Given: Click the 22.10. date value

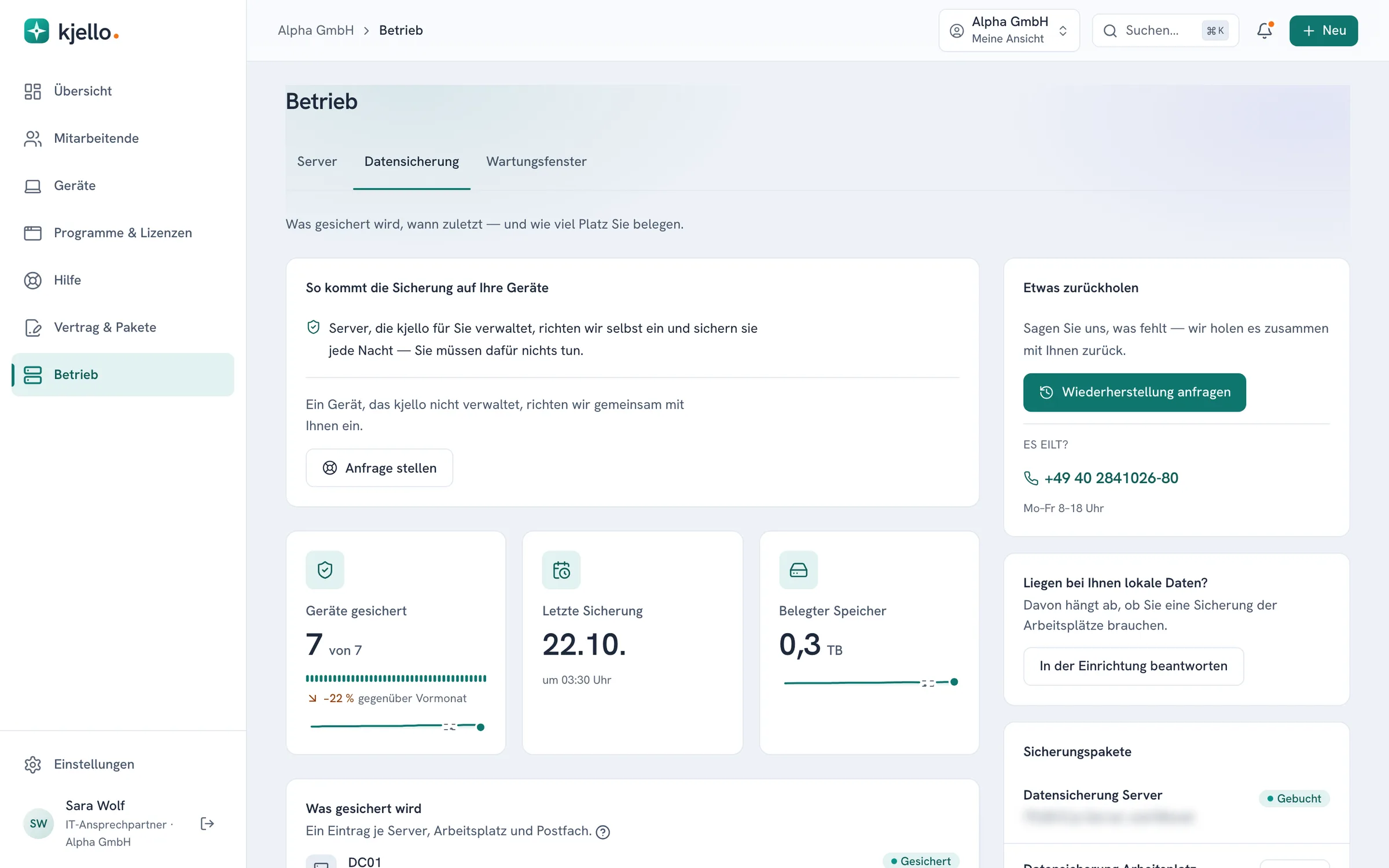Looking at the screenshot, I should 584,645.
